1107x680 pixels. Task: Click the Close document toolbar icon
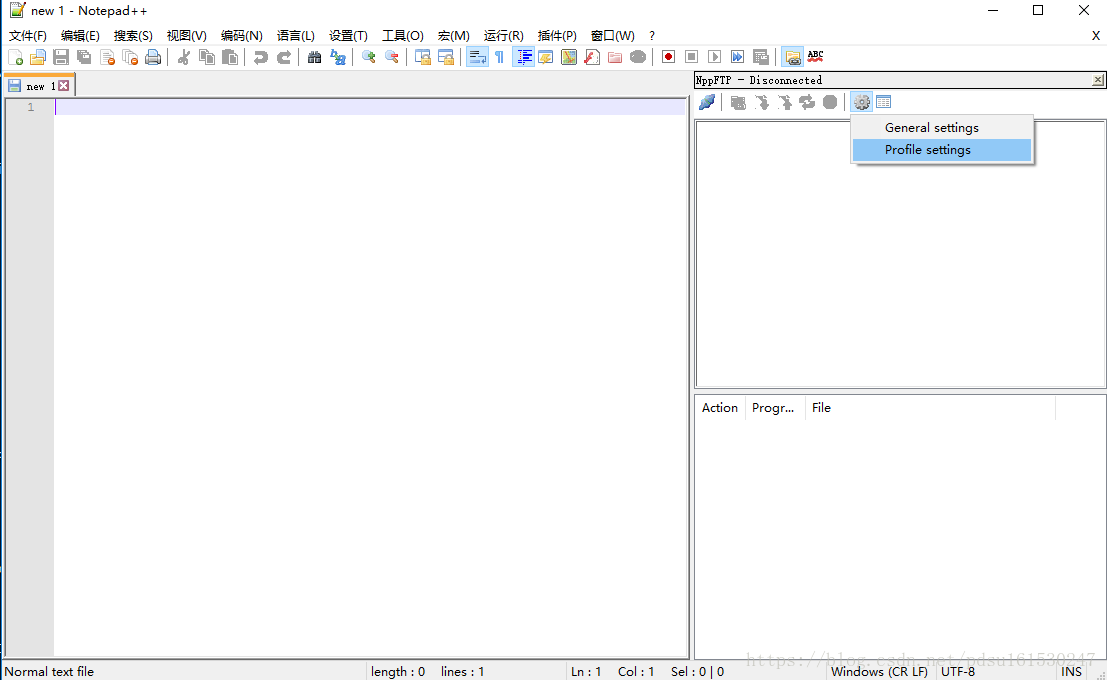pyautogui.click(x=107, y=57)
